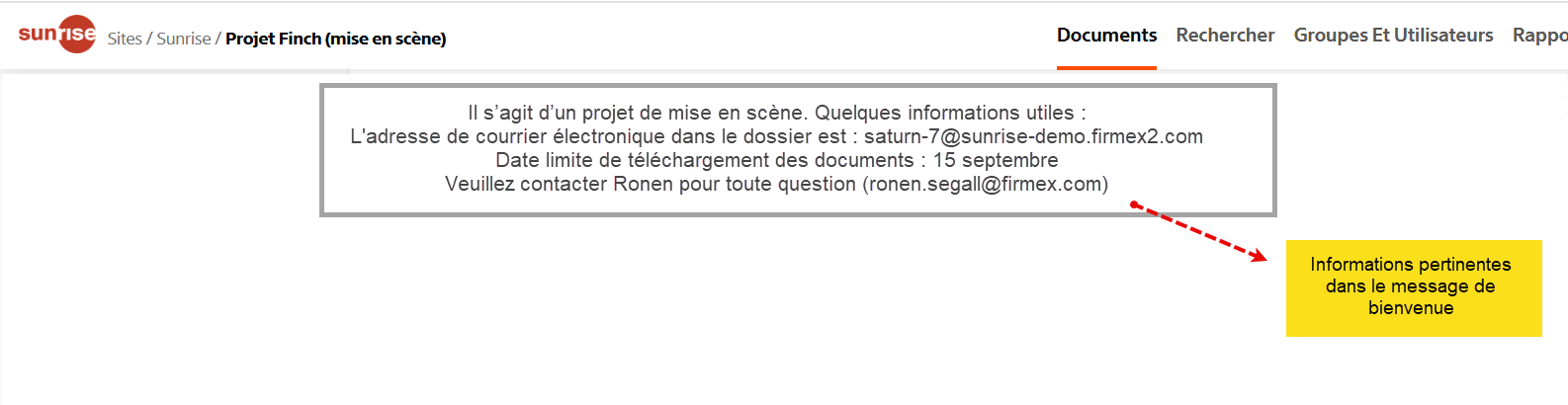Click the yellow Informations pertinentes callout
This screenshot has width=1568, height=405.
click(1414, 287)
